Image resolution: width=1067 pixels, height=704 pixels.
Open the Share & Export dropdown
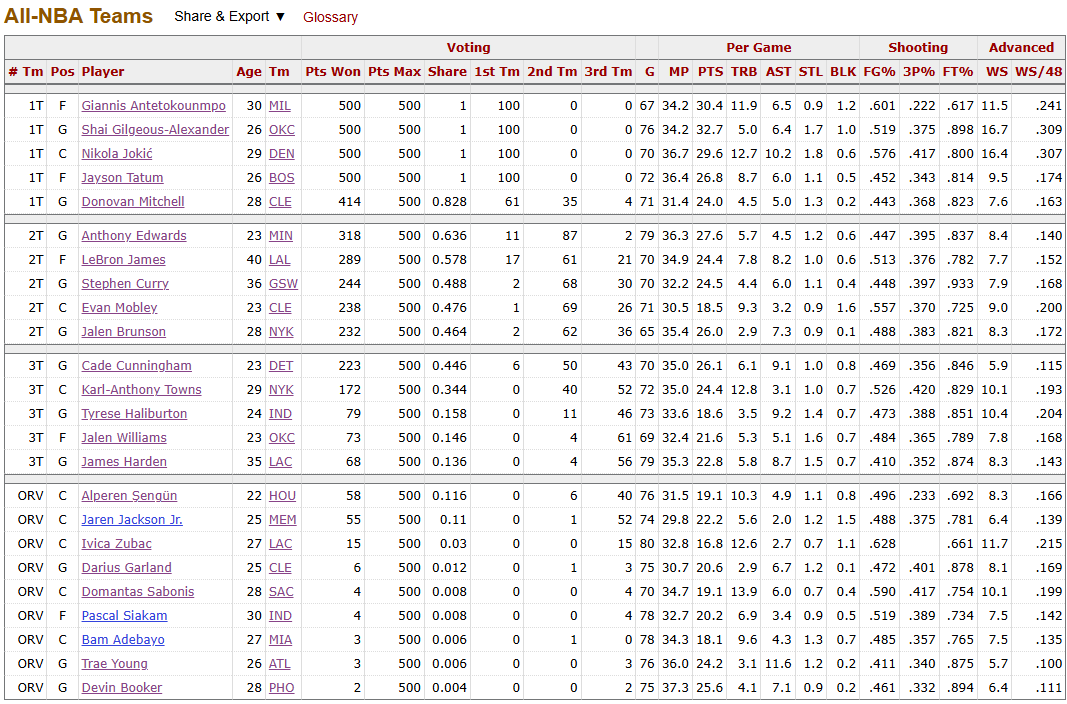229,16
